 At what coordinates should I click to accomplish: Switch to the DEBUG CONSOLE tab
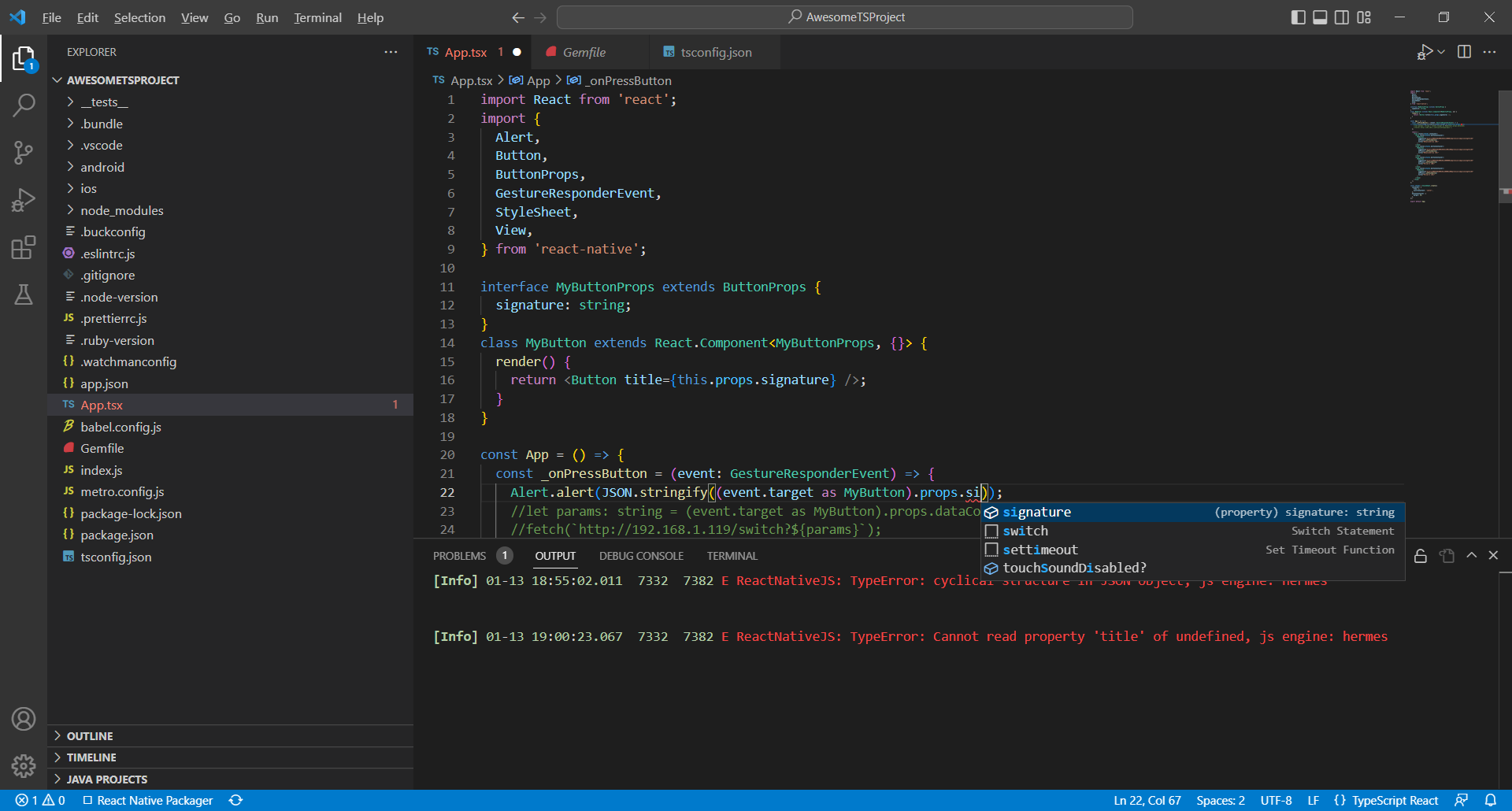pyautogui.click(x=641, y=556)
